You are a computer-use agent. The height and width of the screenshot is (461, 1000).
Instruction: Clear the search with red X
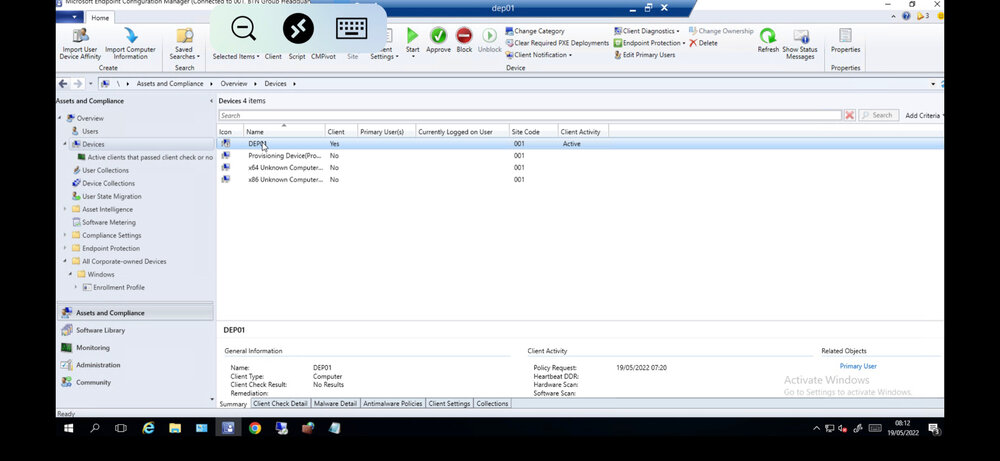click(x=849, y=115)
